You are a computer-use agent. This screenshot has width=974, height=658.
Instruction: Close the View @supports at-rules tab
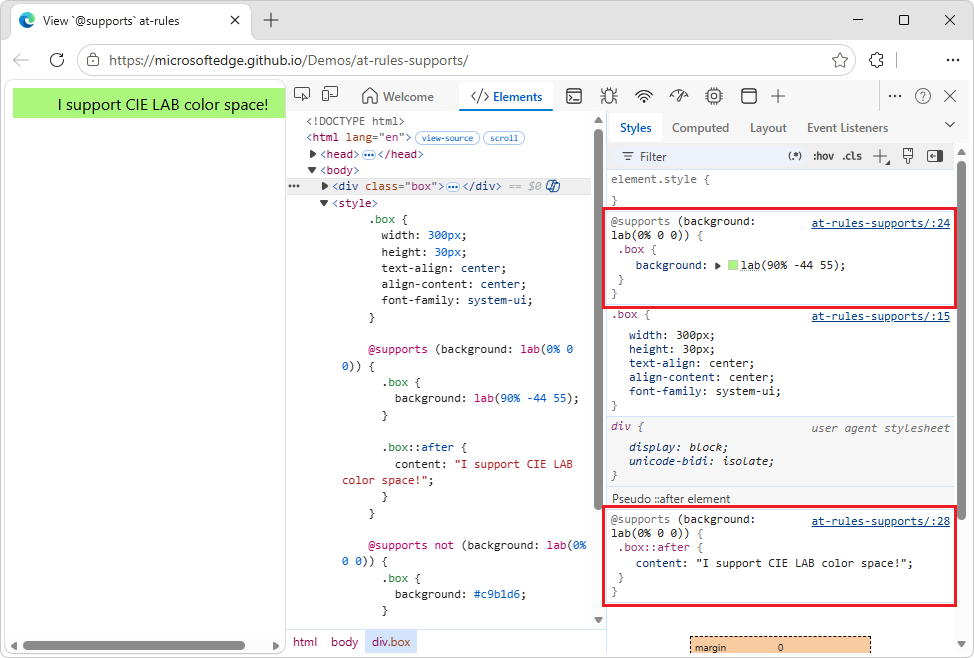pos(235,21)
